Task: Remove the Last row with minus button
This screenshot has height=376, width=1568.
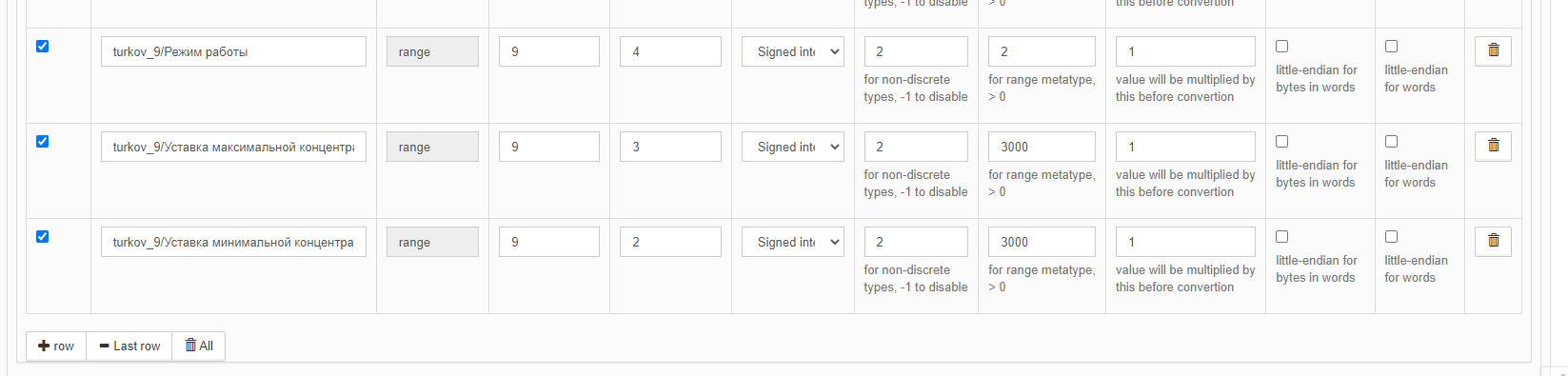Action: click(x=129, y=346)
